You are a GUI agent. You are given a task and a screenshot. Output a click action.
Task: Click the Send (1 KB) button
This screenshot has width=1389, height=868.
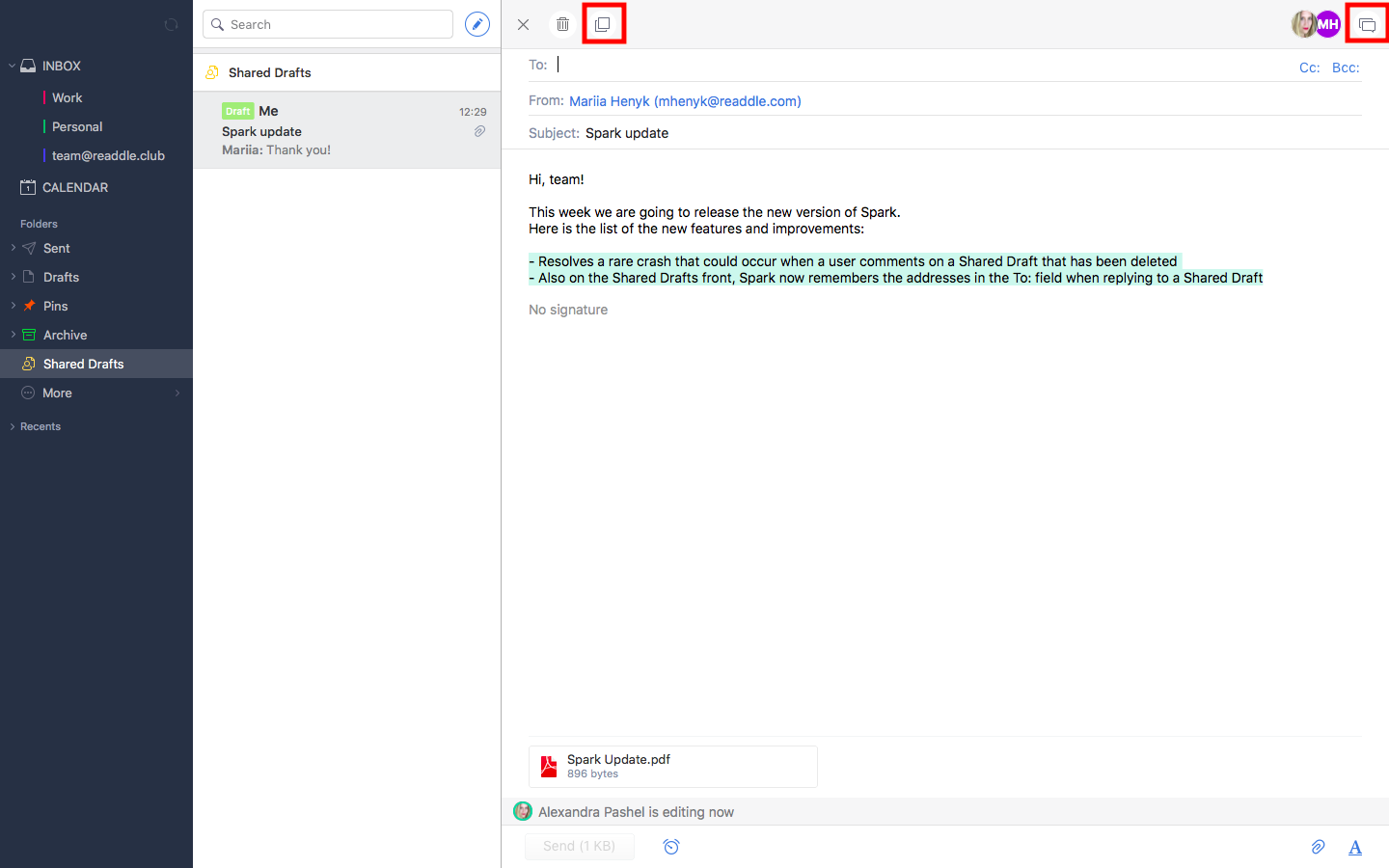tap(580, 846)
